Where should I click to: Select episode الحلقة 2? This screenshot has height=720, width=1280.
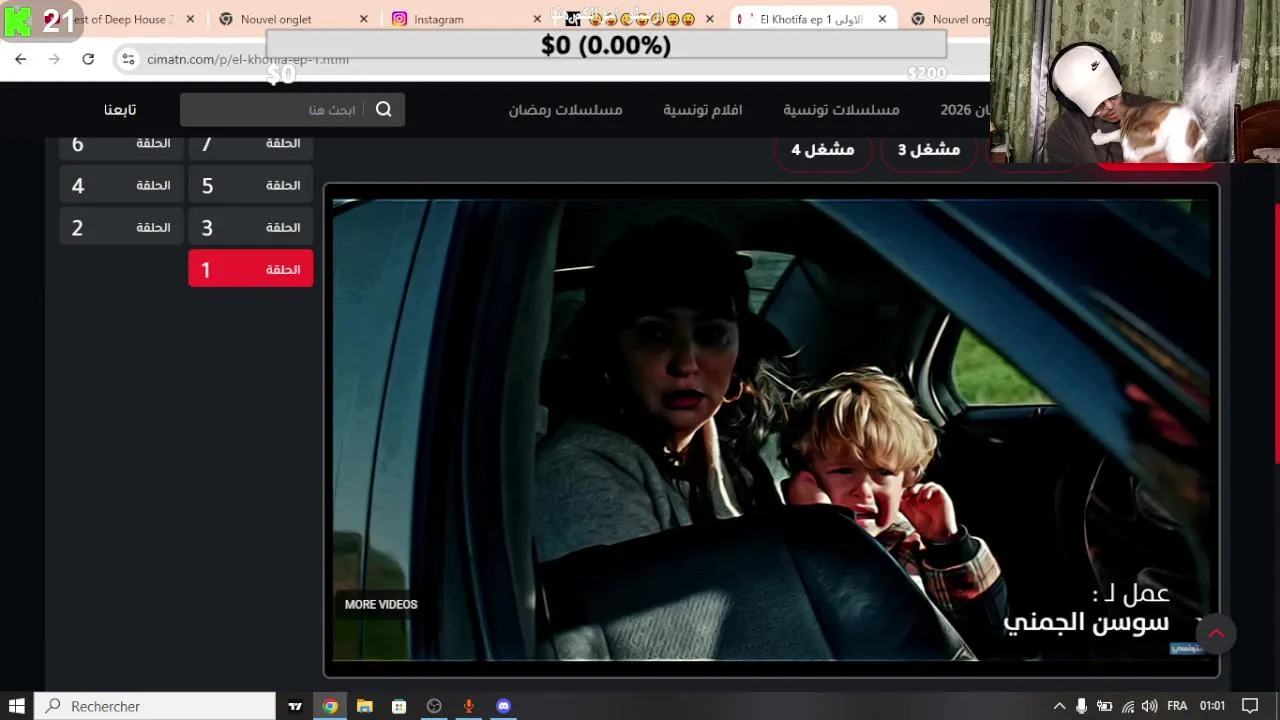121,227
